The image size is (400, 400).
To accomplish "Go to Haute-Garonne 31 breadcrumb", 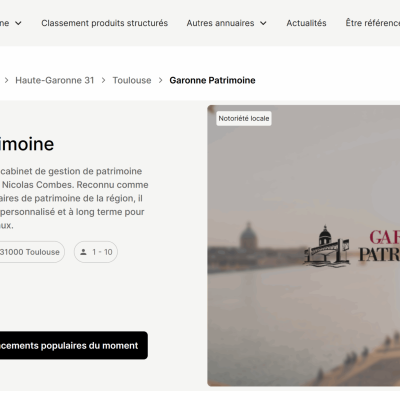I will coord(55,80).
